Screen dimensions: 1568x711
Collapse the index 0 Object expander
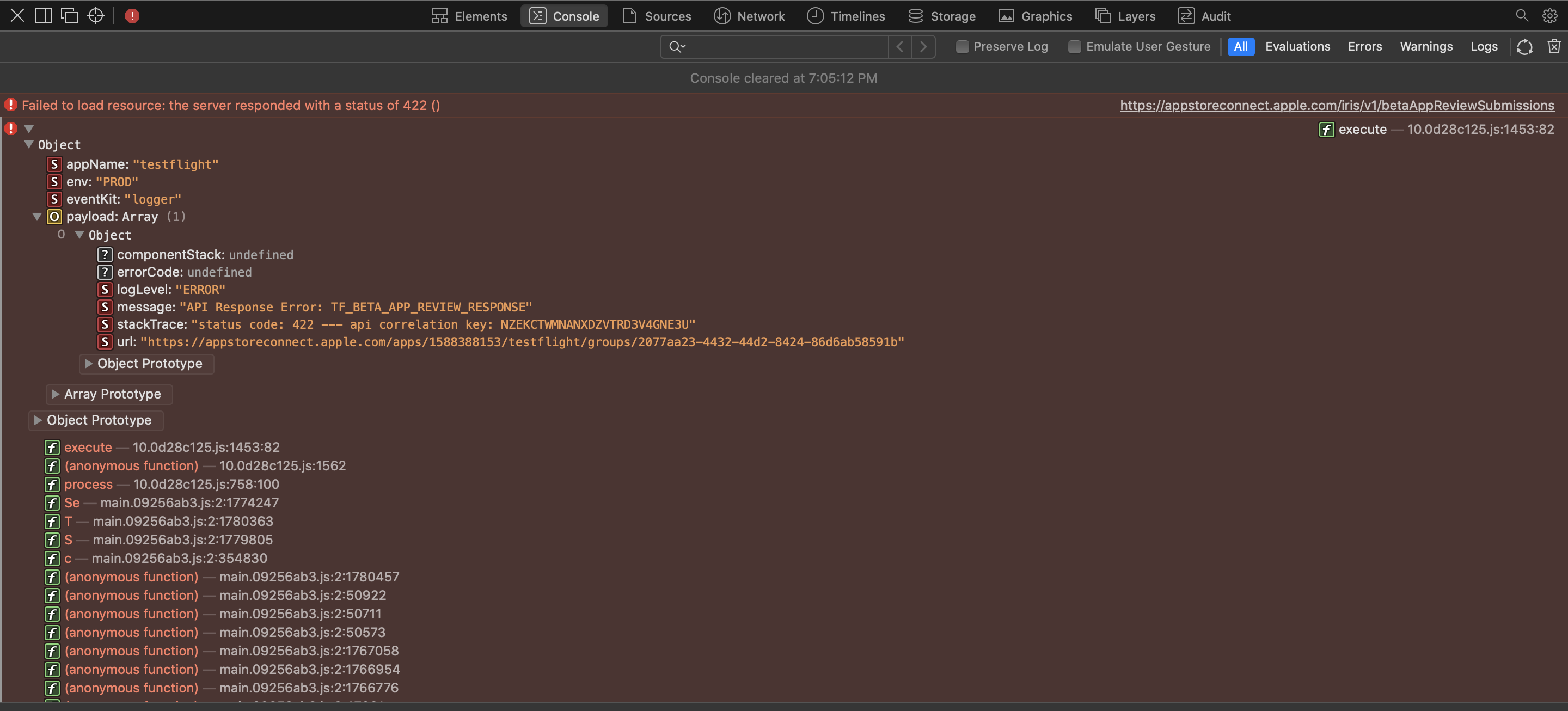[79, 235]
